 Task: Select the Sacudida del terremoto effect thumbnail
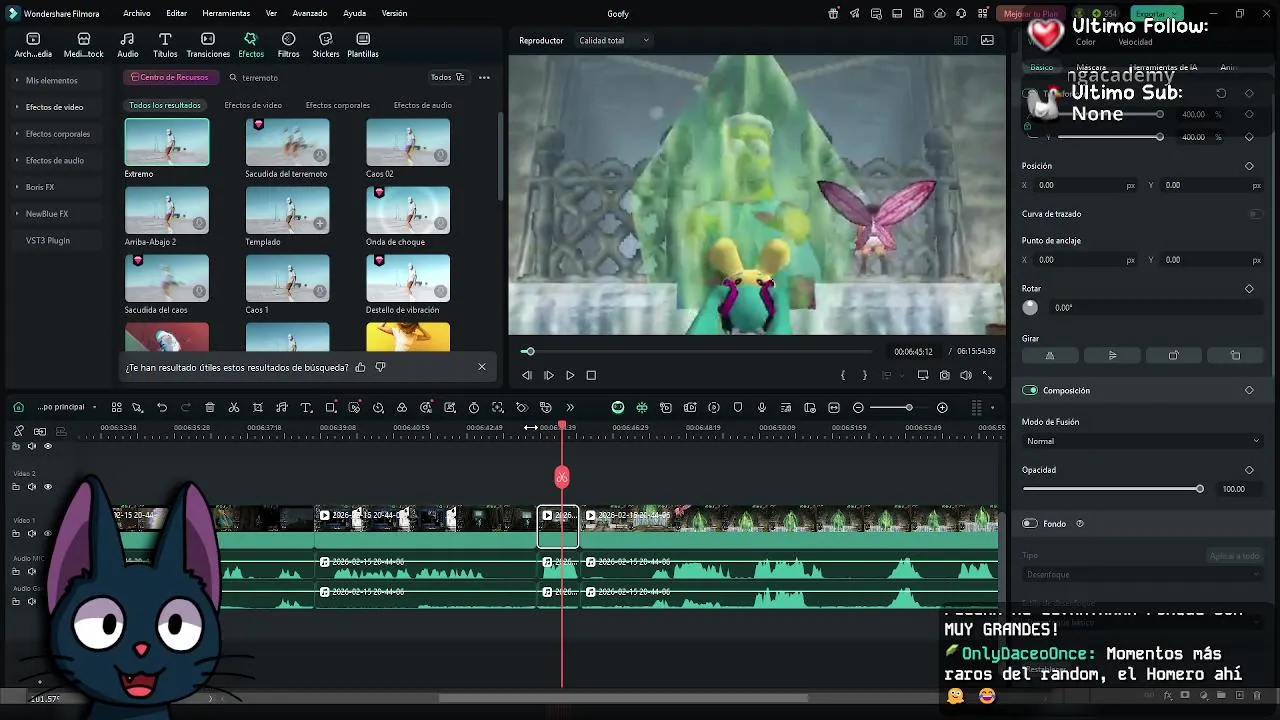point(287,142)
